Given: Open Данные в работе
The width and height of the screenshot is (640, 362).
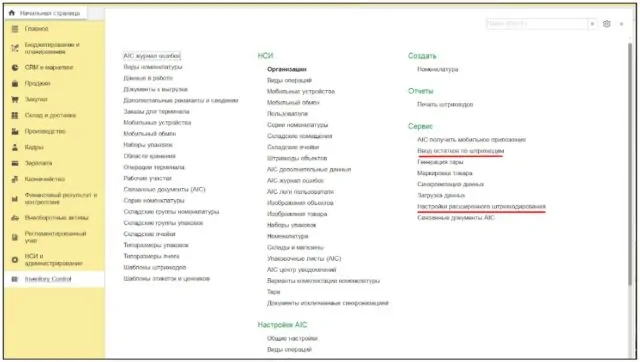Looking at the screenshot, I should click(148, 78).
